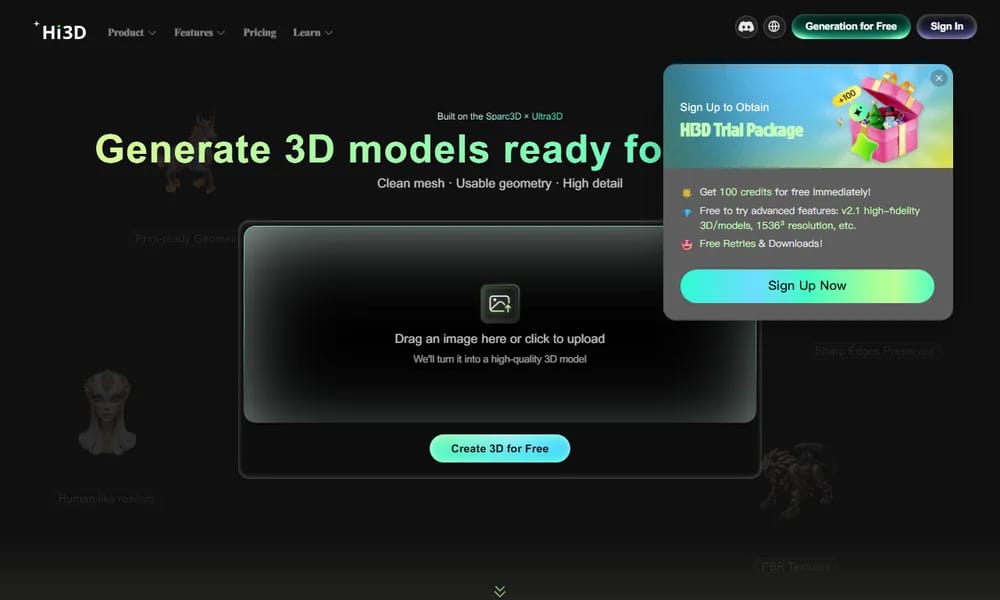
Task: Expand the Learn dropdown menu
Action: [x=312, y=33]
